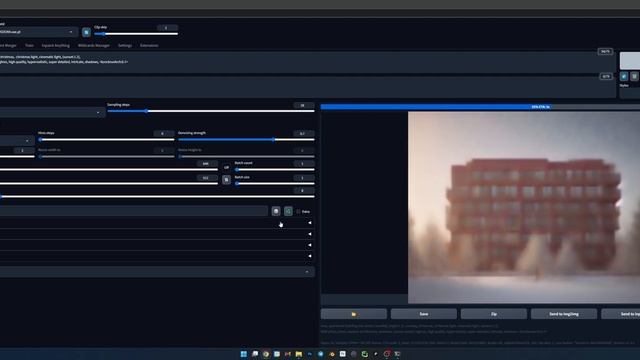Click Send to img2img button
Screen dimensions: 640x360
[564, 314]
